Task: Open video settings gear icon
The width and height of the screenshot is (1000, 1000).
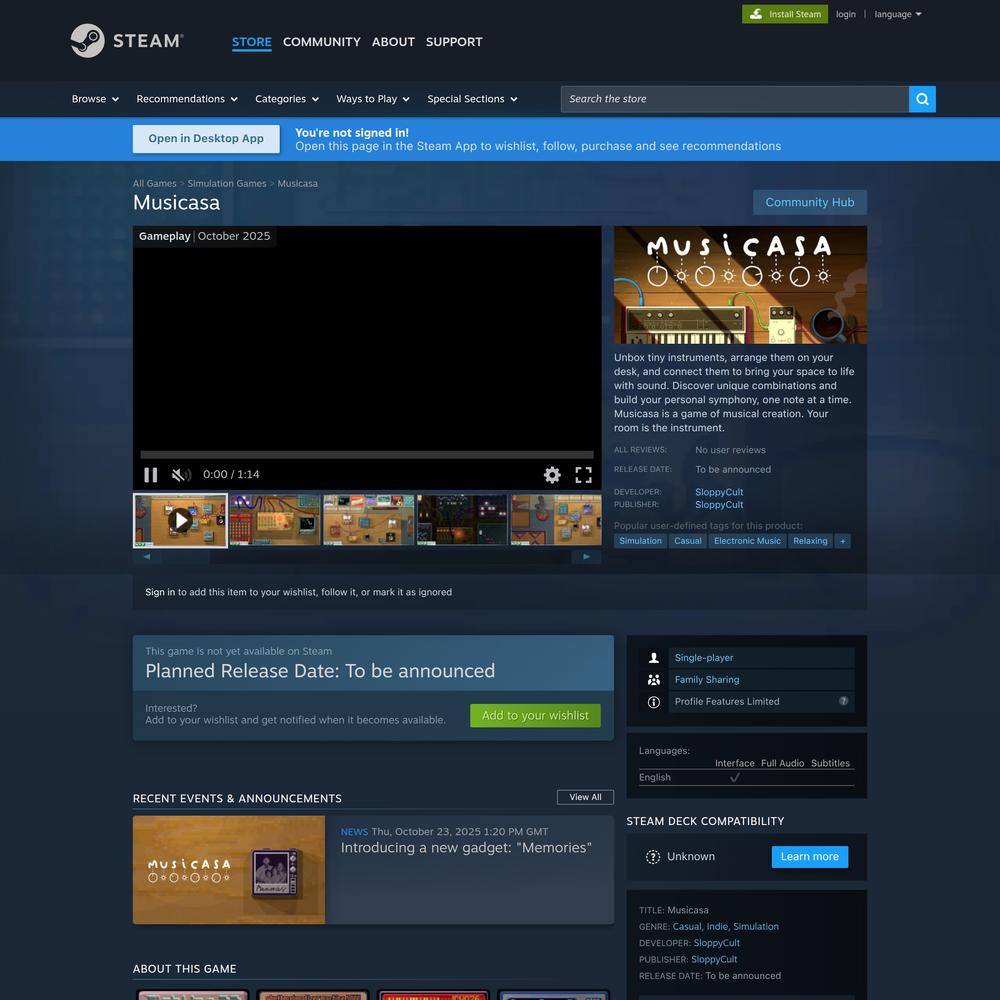Action: pos(552,475)
